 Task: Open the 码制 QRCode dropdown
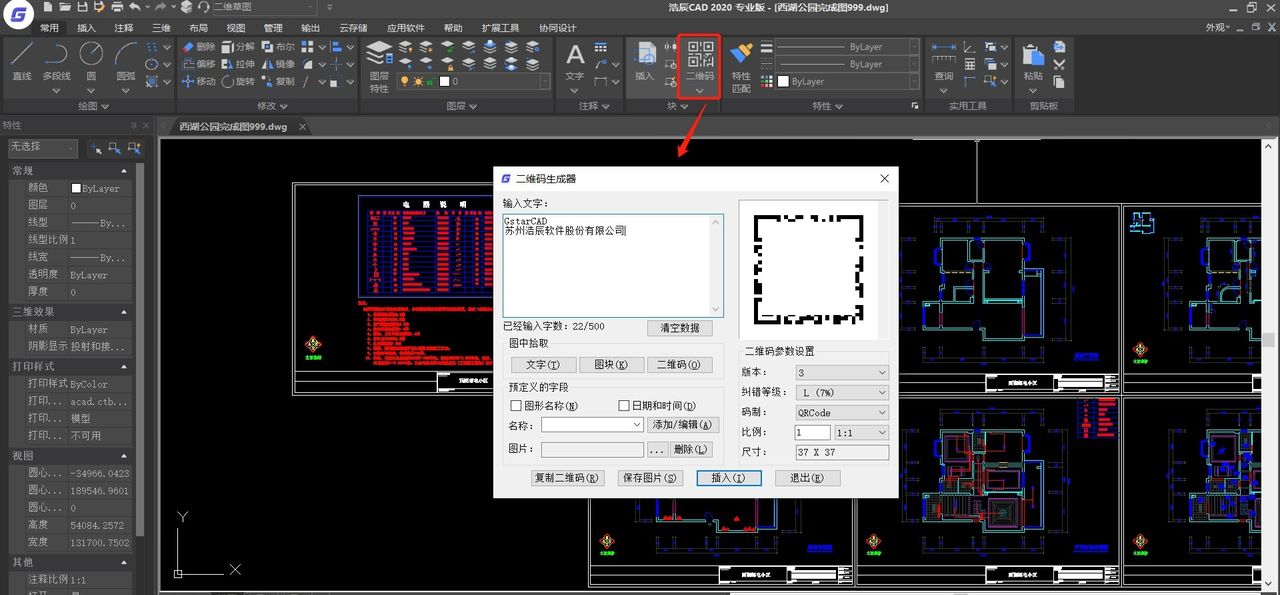tap(840, 412)
